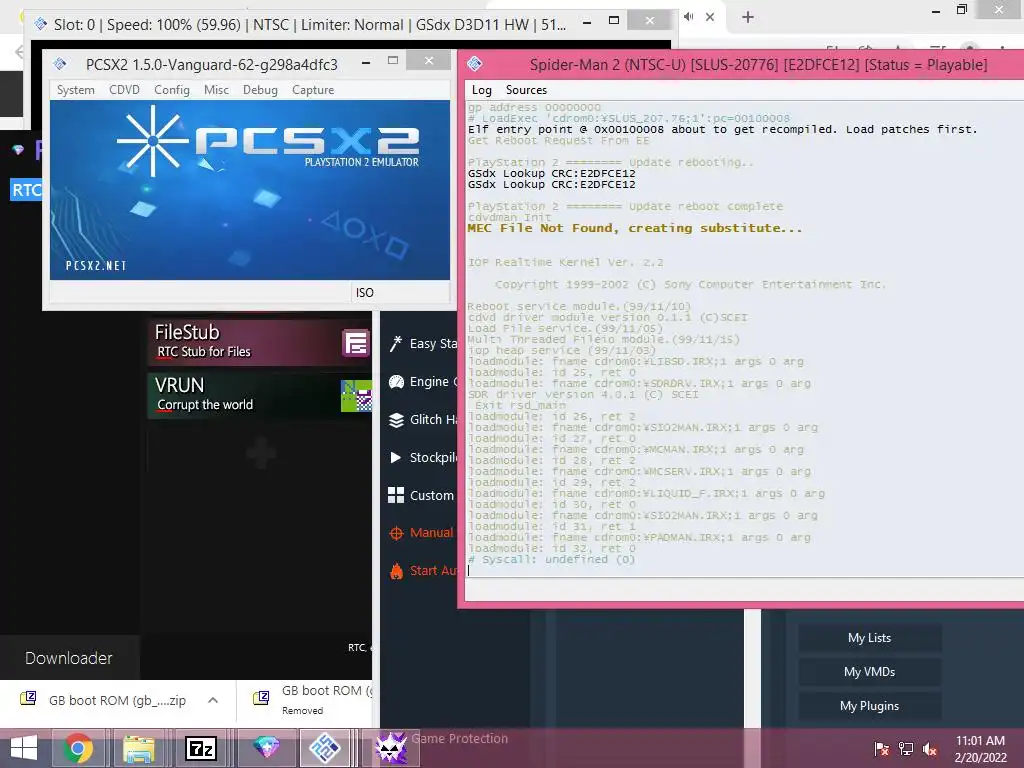
Task: Launch Chrome from the taskbar
Action: click(78, 748)
